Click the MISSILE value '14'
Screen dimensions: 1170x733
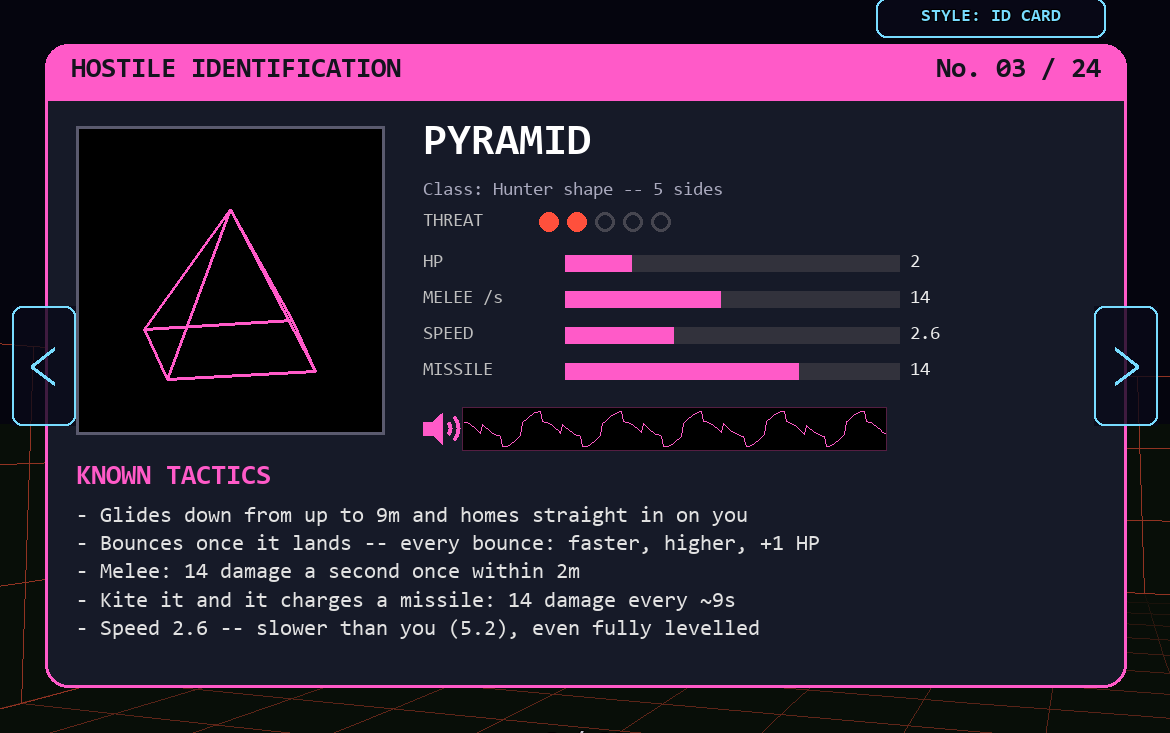(x=920, y=369)
